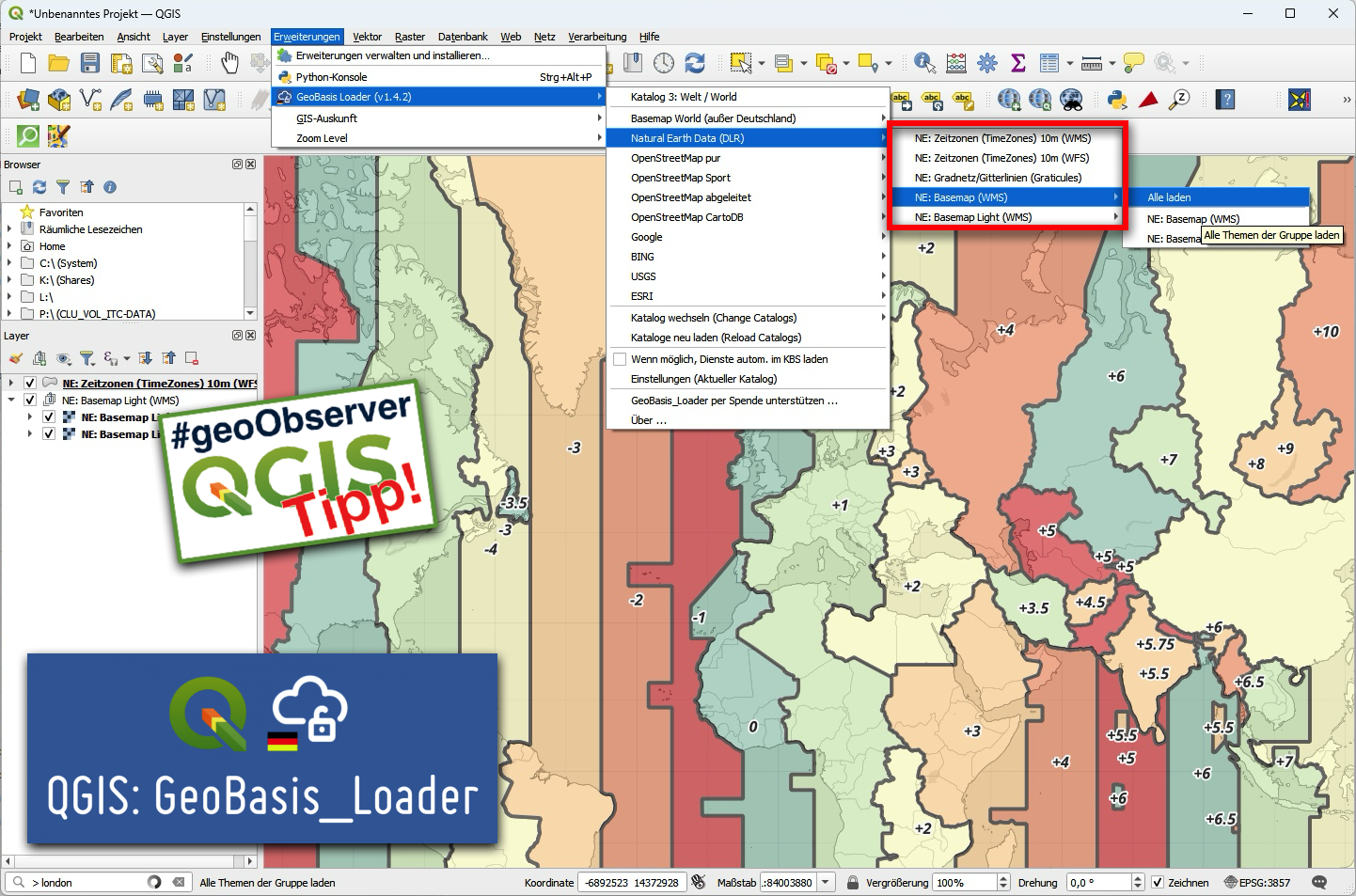
Task: Choose Python-Konsole from the menu
Action: tap(438, 77)
